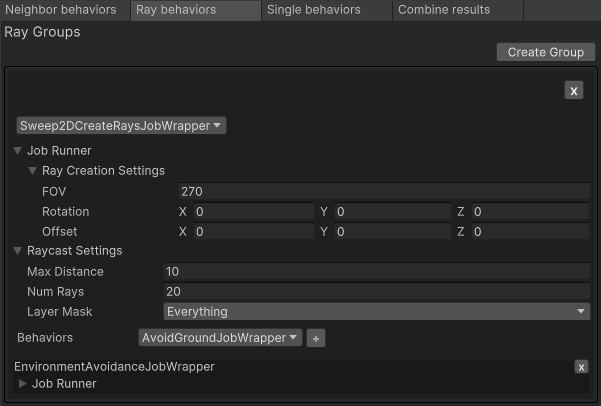Click the Offset Z value field

click(x=531, y=232)
